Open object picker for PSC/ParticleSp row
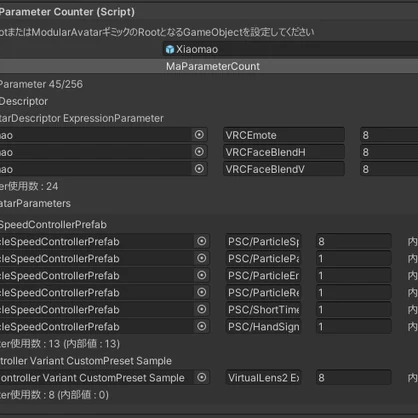 pyautogui.click(x=201, y=241)
